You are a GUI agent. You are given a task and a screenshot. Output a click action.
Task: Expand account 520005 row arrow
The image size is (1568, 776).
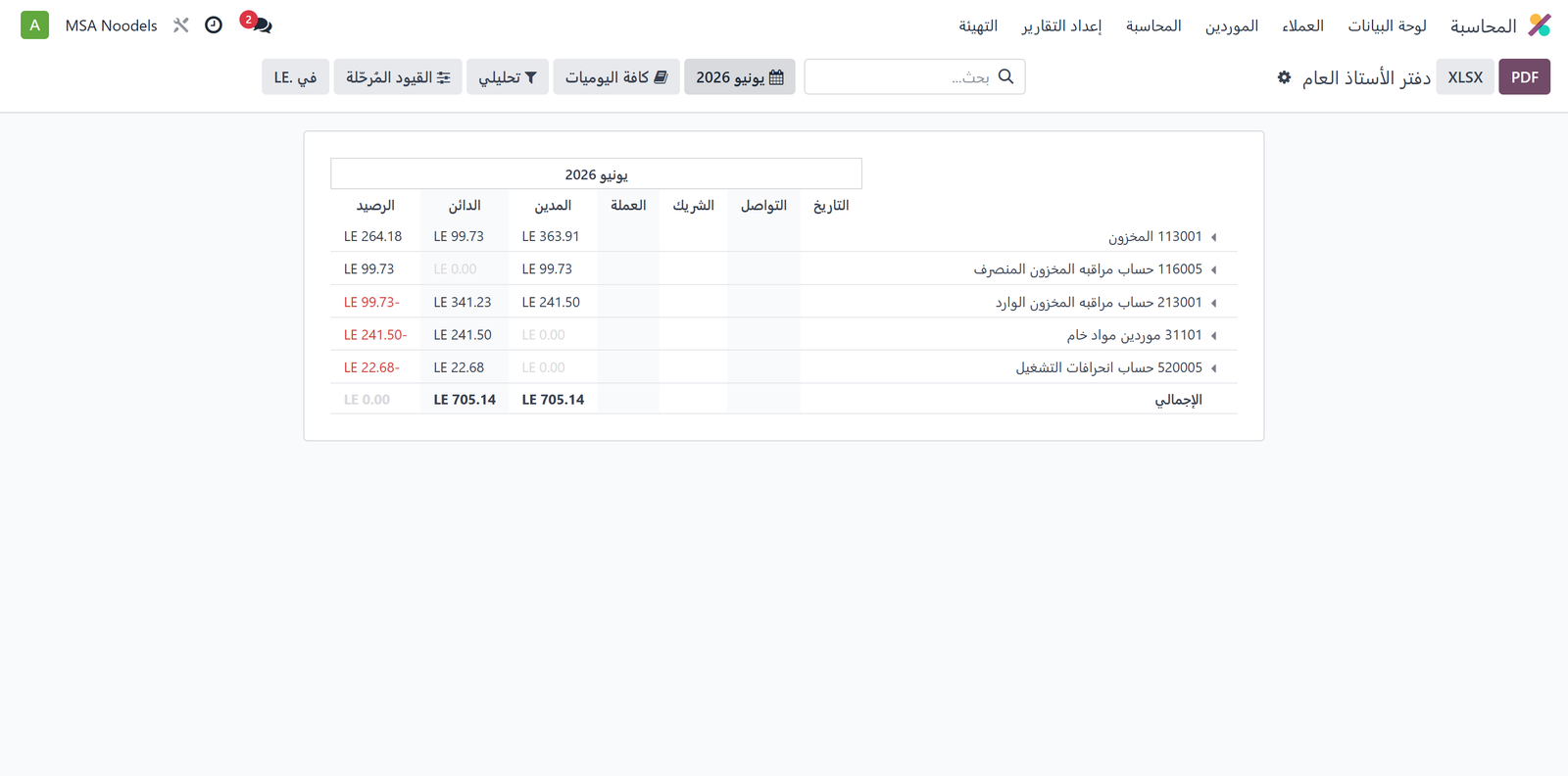click(1213, 368)
